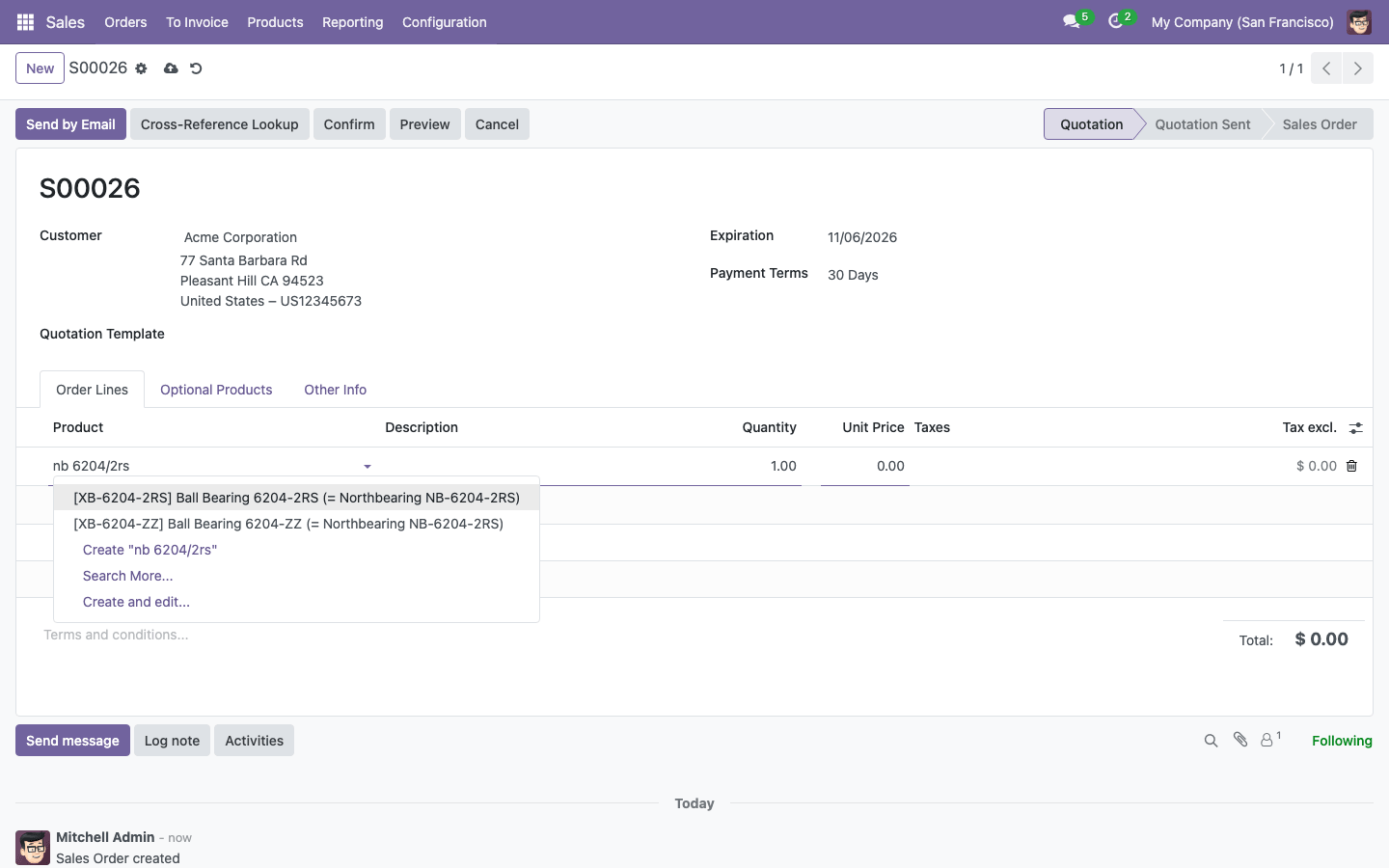Click the Expiration date 11/06/2026
Image resolution: width=1389 pixels, height=868 pixels.
862,237
